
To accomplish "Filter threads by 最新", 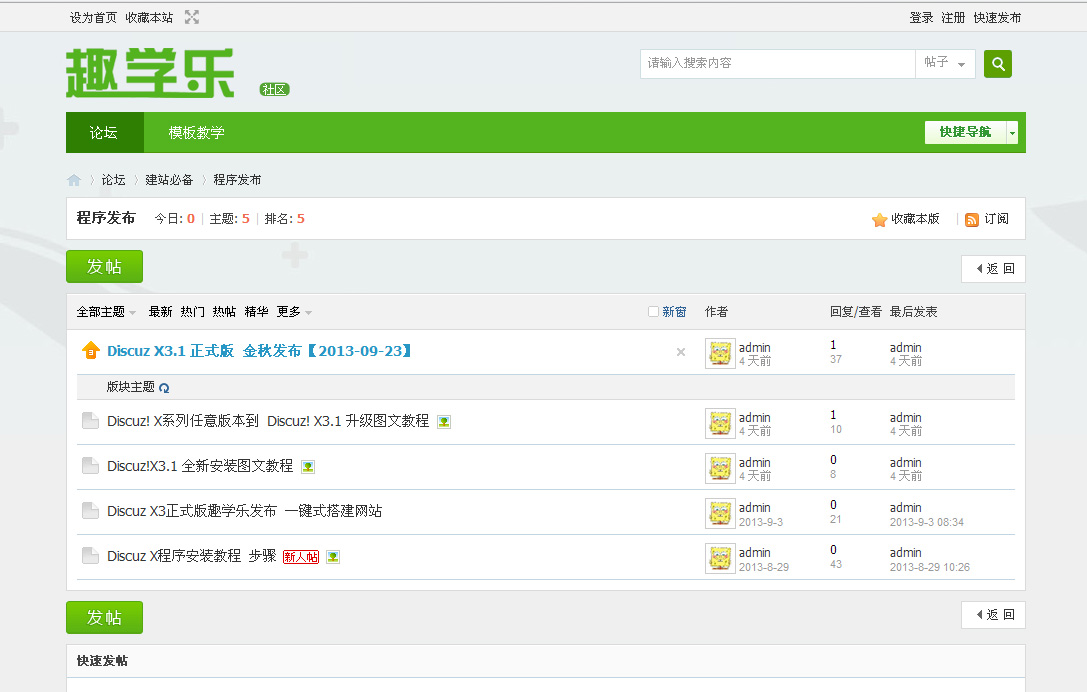I will (x=160, y=312).
